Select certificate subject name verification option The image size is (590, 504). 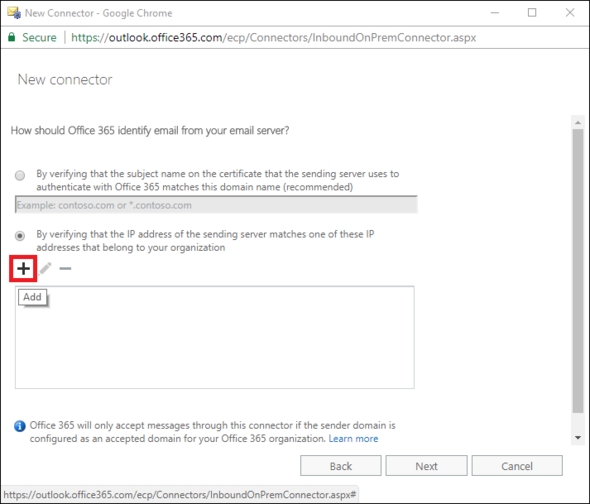20,175
